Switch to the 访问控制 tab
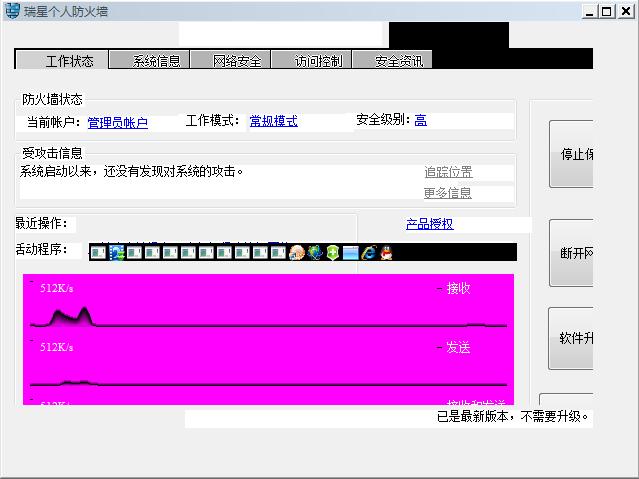This screenshot has height=479, width=639. (311, 60)
